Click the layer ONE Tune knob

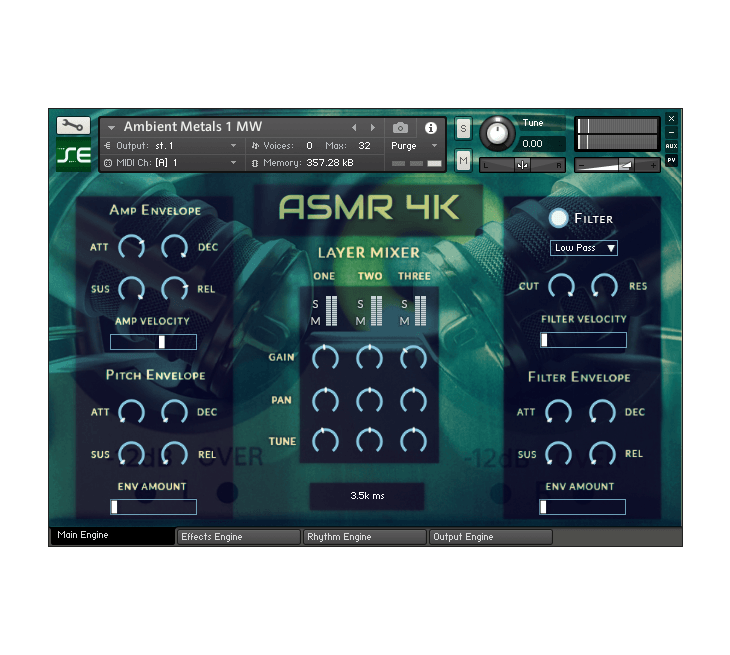click(325, 441)
